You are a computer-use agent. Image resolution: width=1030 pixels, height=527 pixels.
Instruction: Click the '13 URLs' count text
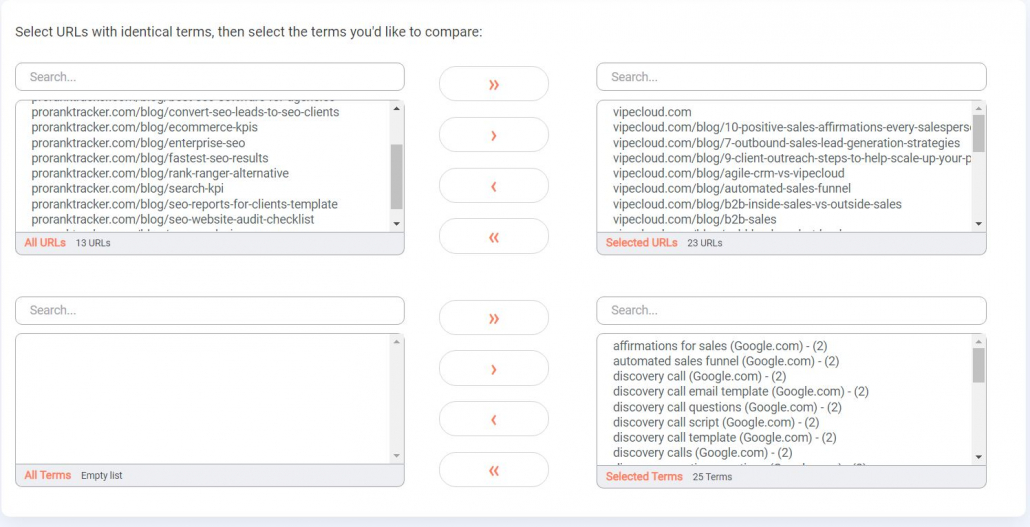(x=93, y=243)
